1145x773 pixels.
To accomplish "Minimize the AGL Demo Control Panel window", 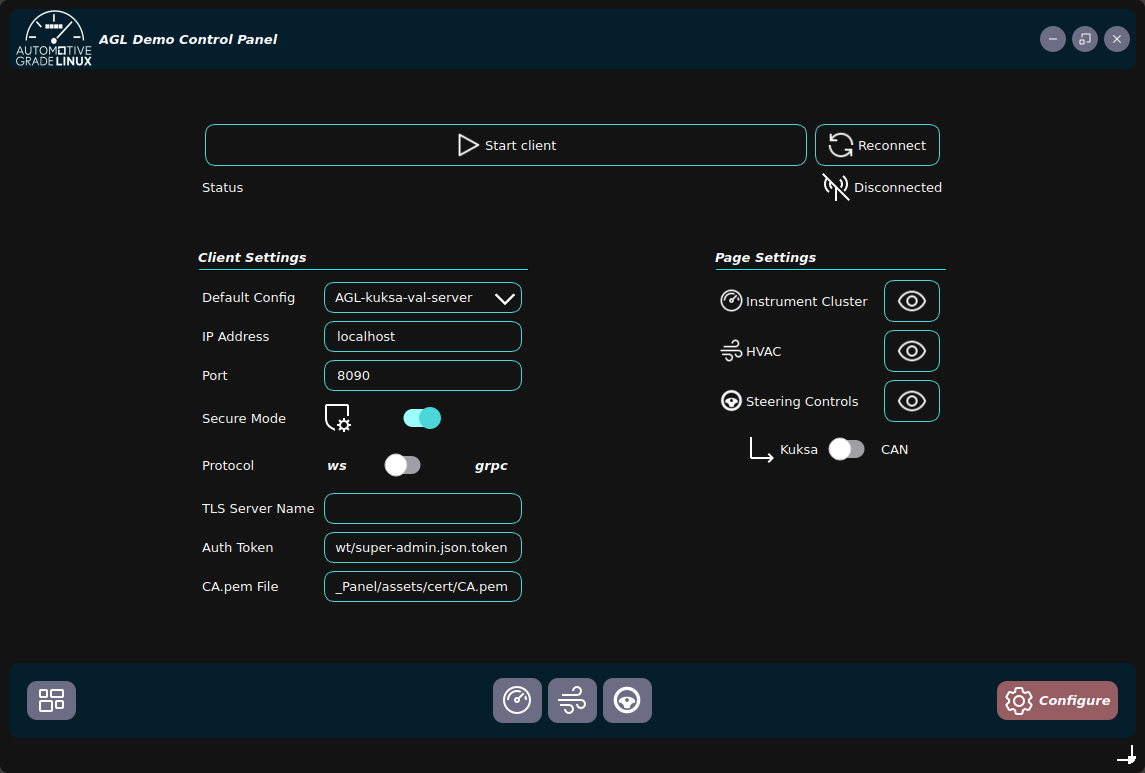I will 1052,39.
